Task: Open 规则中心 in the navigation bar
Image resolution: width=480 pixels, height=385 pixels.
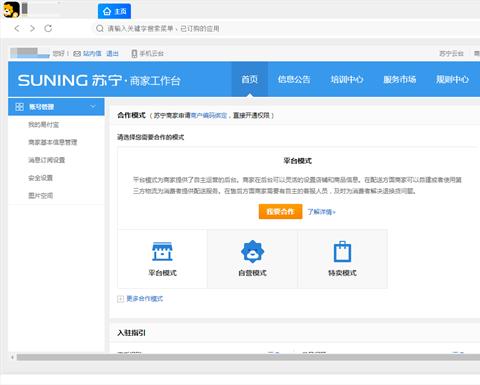Action: click(452, 79)
